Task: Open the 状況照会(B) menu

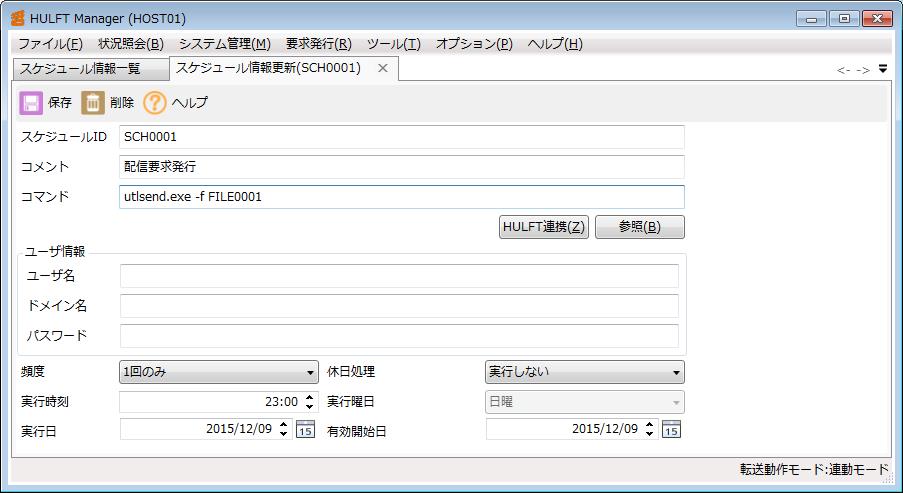Action: (131, 44)
